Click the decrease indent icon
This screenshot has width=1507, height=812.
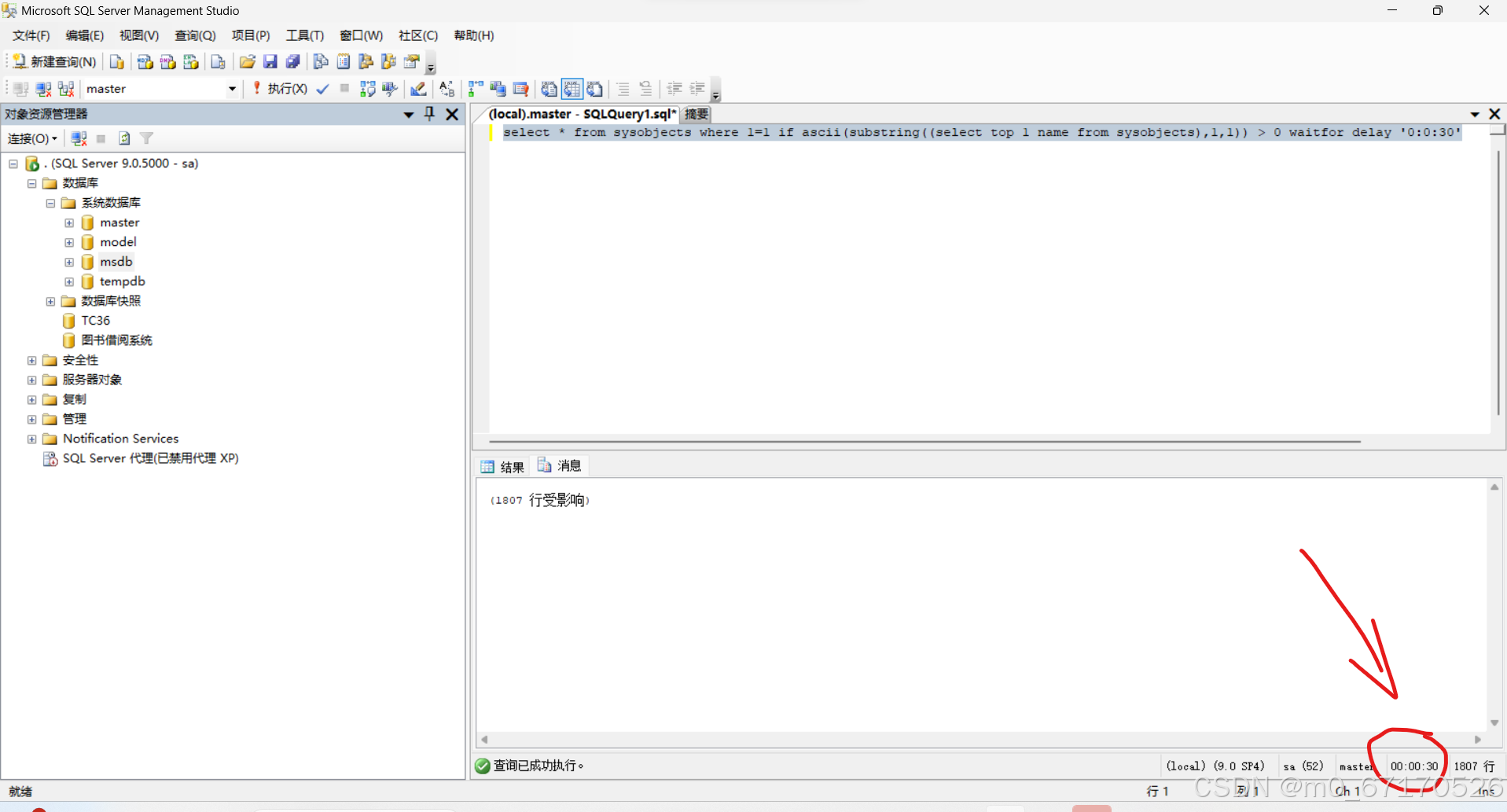(674, 89)
